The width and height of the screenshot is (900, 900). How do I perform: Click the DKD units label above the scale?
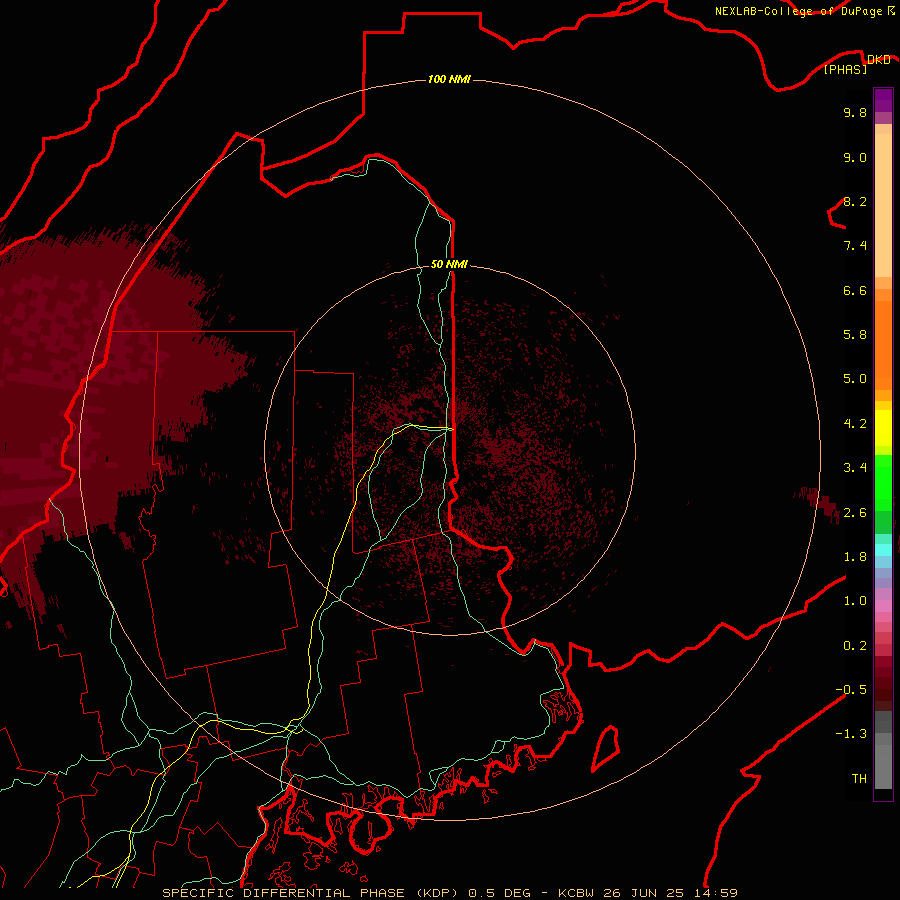click(878, 60)
